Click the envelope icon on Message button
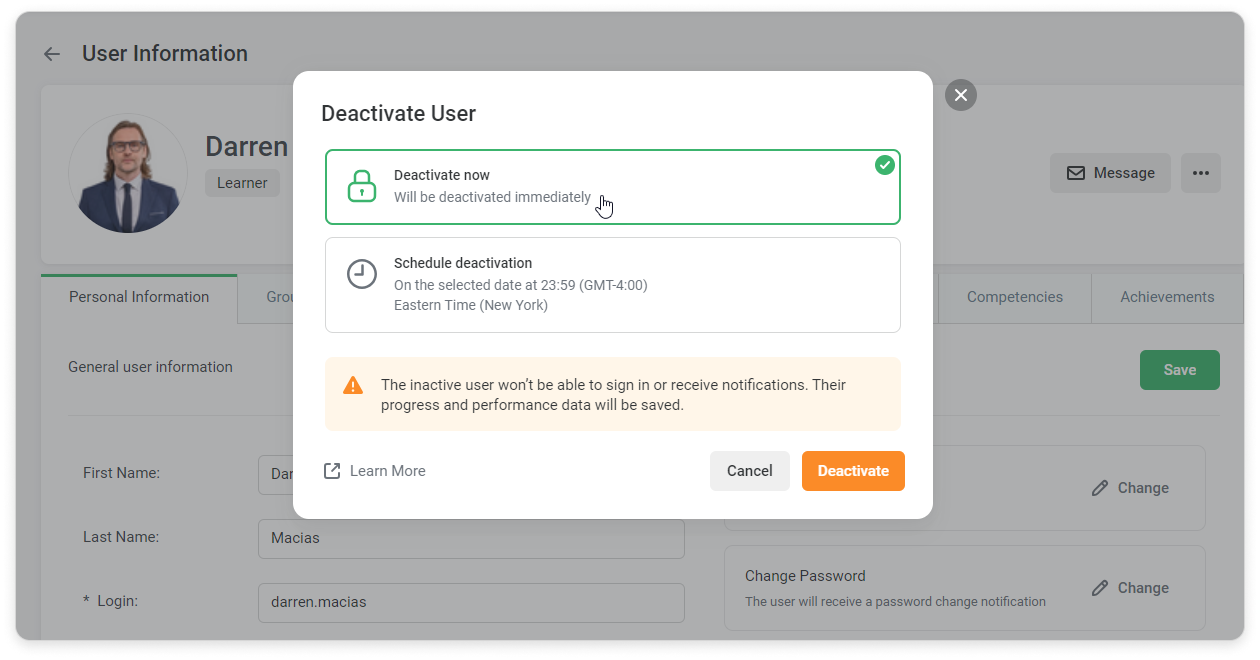 click(x=1076, y=173)
